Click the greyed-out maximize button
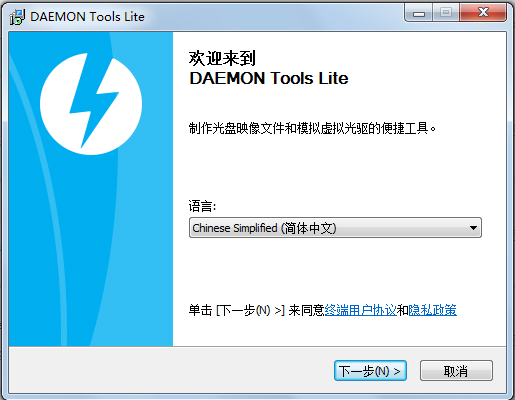 coord(446,13)
